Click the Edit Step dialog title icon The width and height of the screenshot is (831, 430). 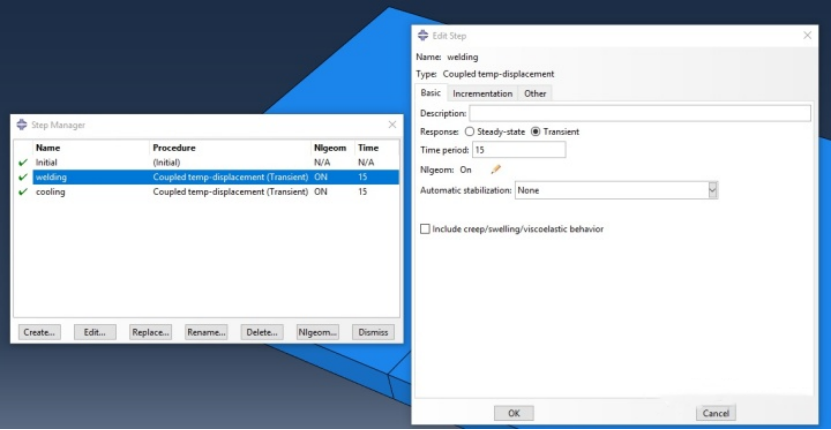point(423,36)
